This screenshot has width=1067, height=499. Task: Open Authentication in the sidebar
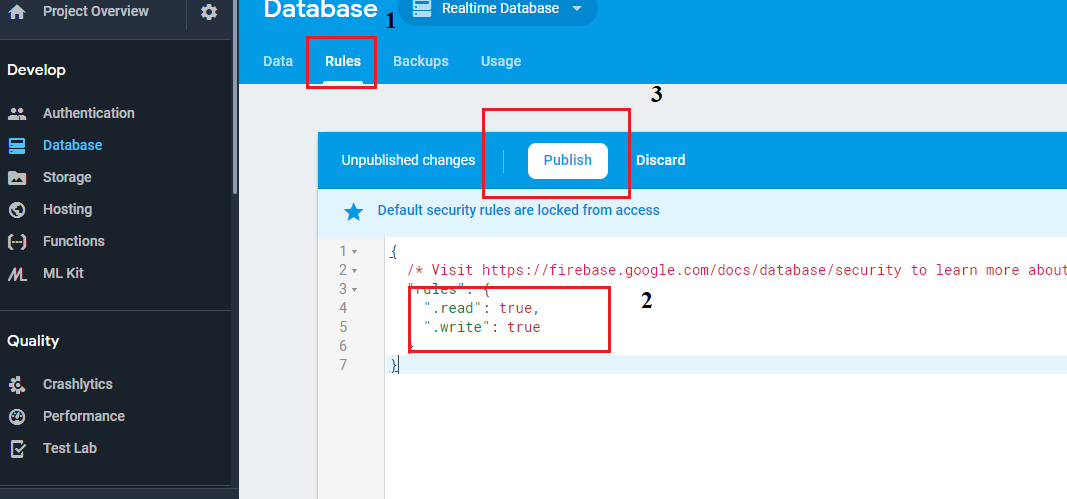point(88,113)
